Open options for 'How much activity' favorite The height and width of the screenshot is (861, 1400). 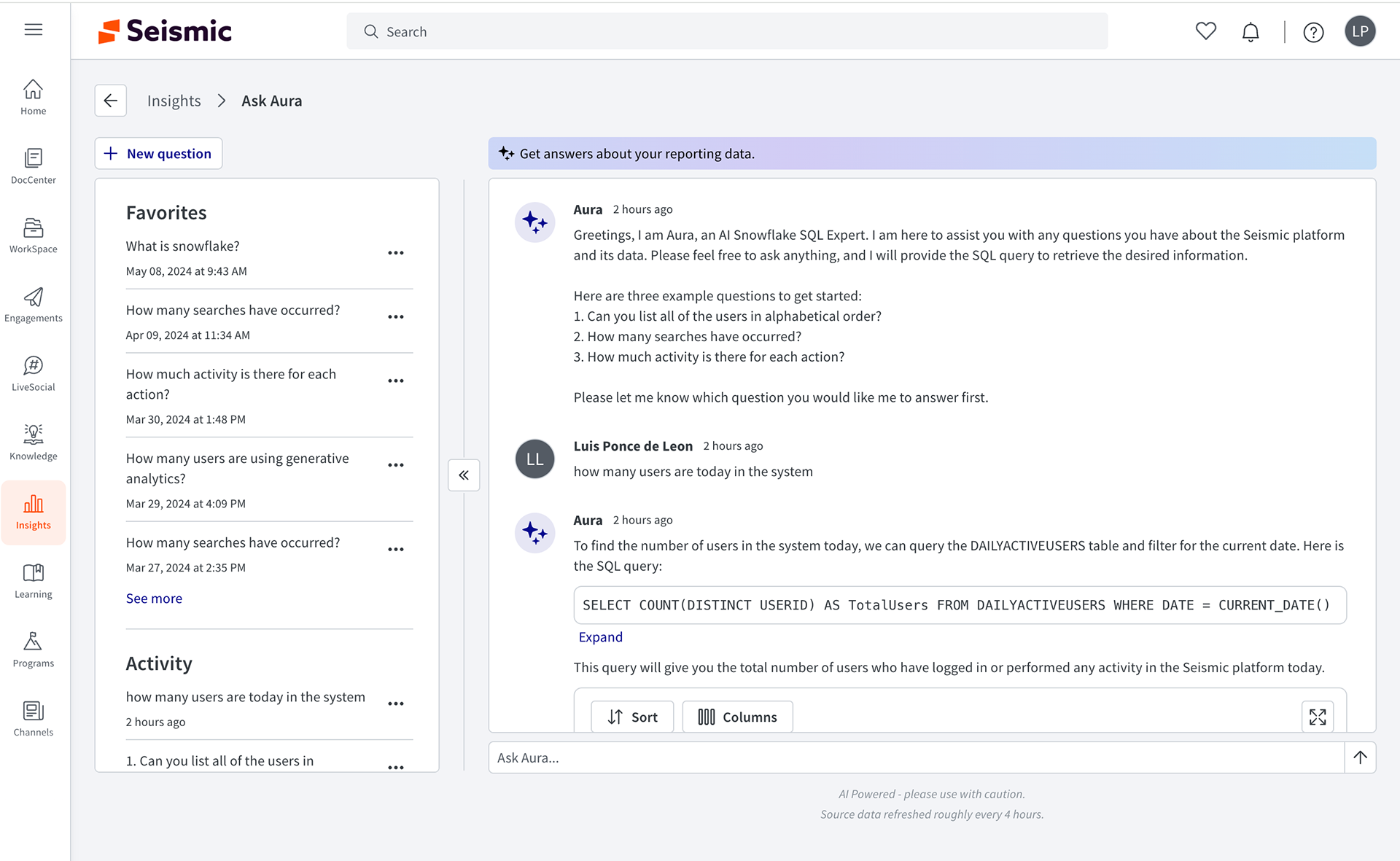pyautogui.click(x=396, y=381)
